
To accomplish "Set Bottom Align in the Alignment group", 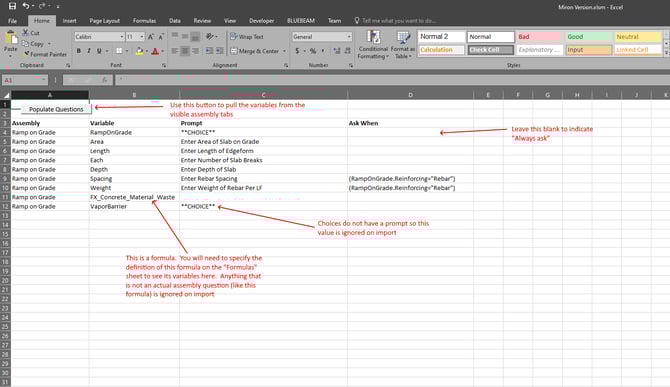I will [195, 37].
